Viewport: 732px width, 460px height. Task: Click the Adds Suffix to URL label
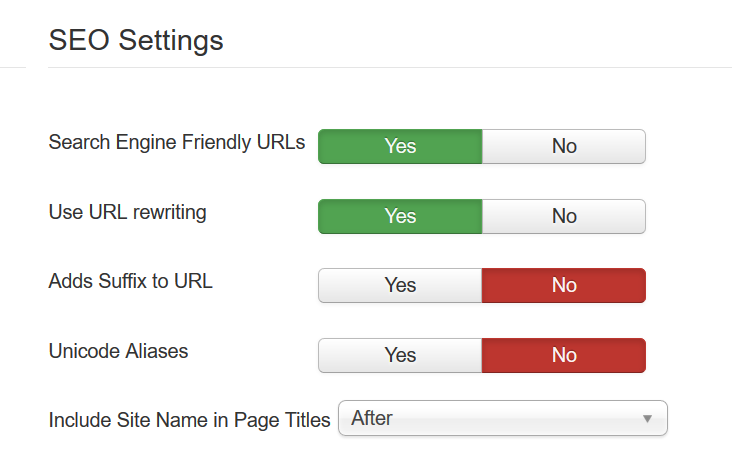tap(131, 281)
